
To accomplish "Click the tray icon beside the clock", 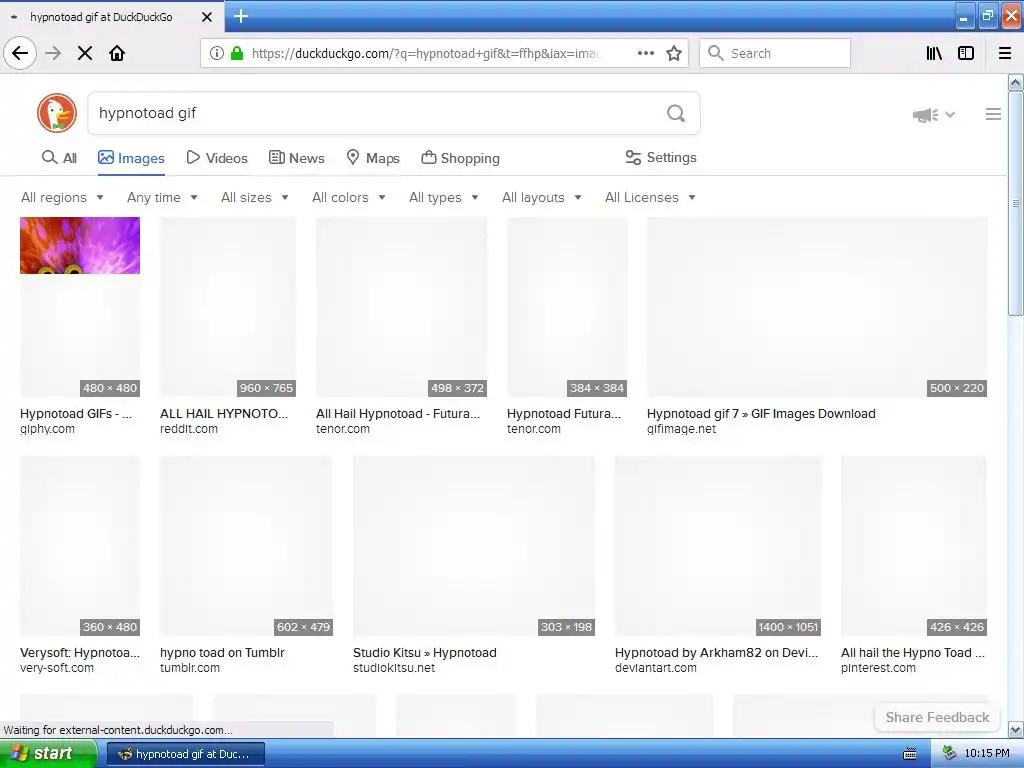I will click(x=949, y=754).
